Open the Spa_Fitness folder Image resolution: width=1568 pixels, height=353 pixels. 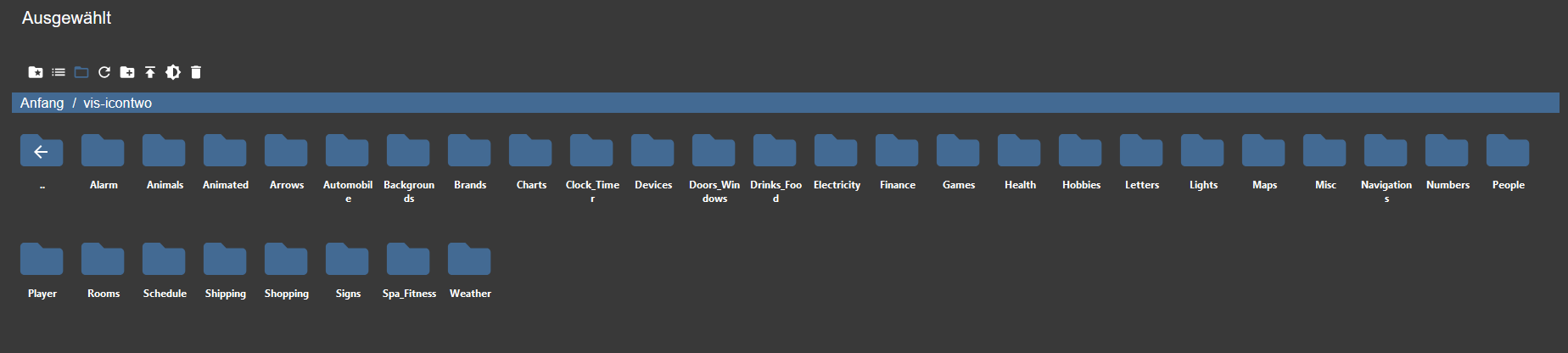pos(408,259)
